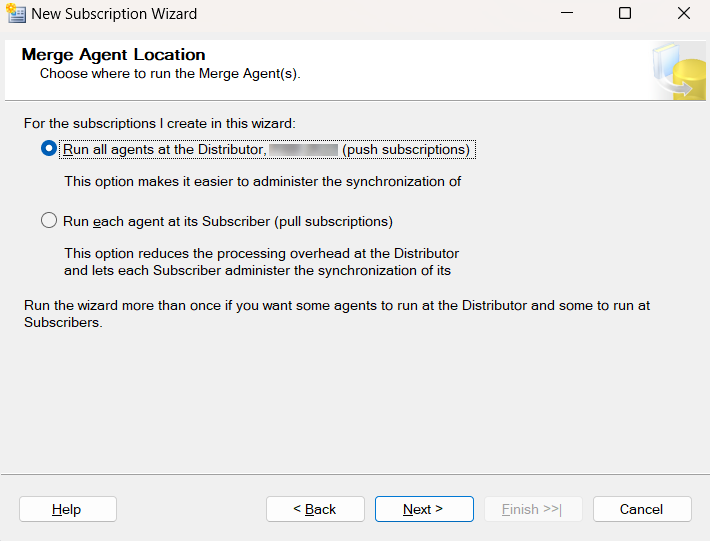Close the New Subscription Wizard window
Image resolution: width=710 pixels, height=541 pixels.
(x=684, y=14)
